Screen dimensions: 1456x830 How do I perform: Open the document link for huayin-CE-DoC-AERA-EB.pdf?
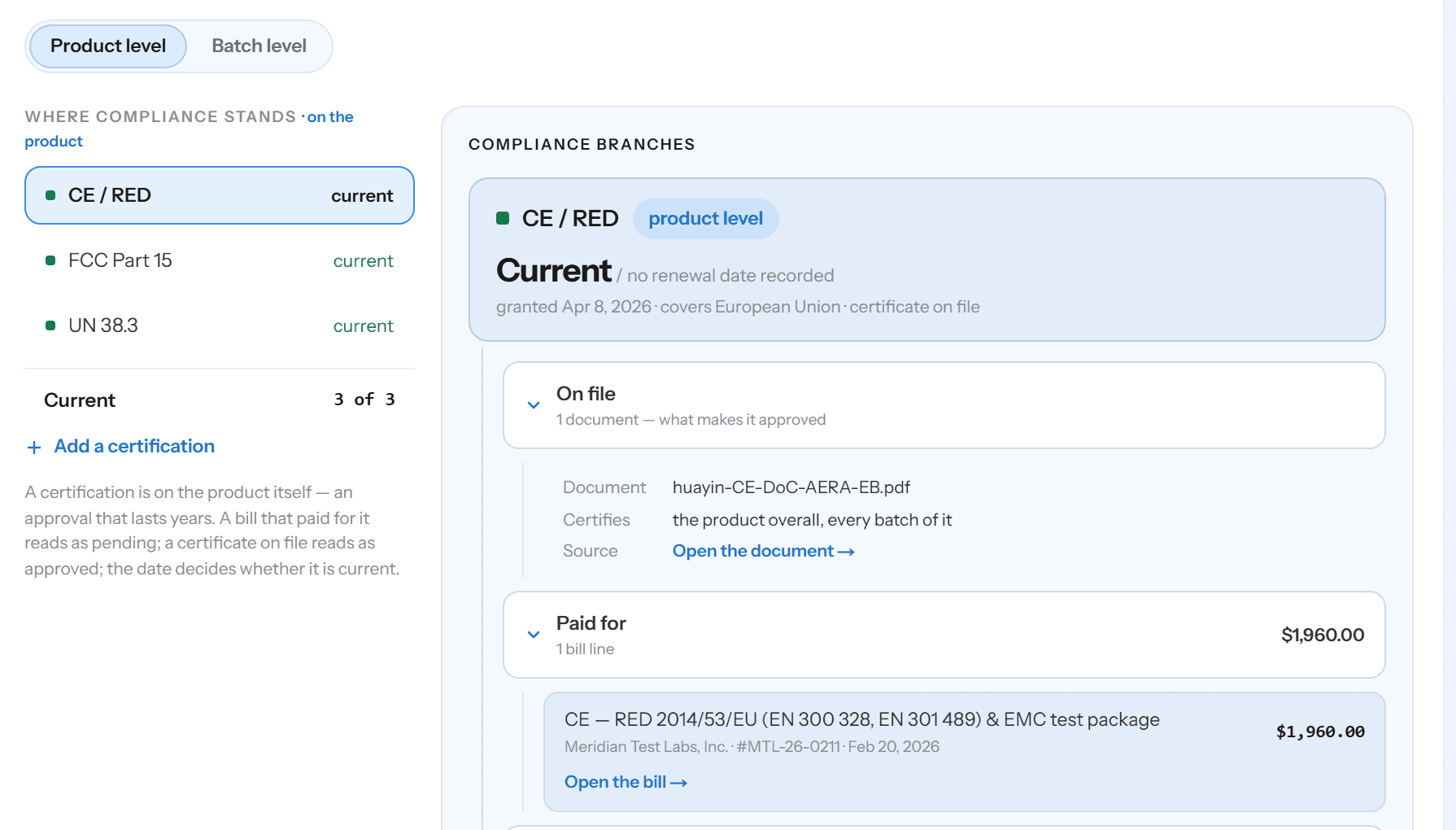[x=764, y=551]
